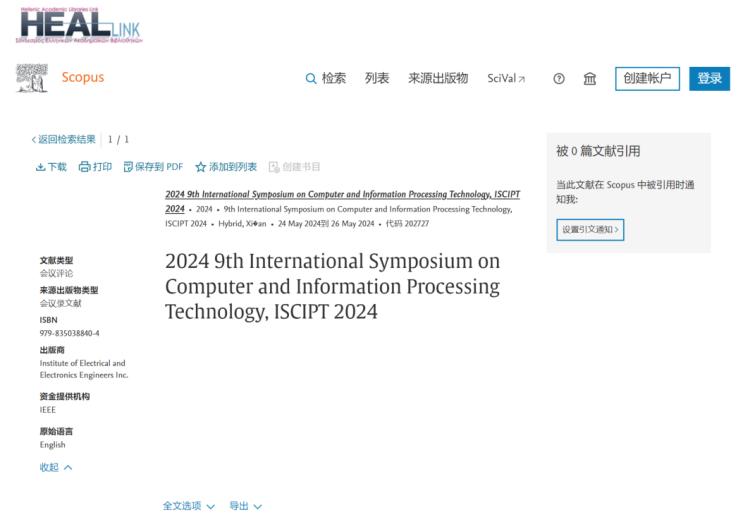Click the Elsevier tree logo icon

coord(31,78)
